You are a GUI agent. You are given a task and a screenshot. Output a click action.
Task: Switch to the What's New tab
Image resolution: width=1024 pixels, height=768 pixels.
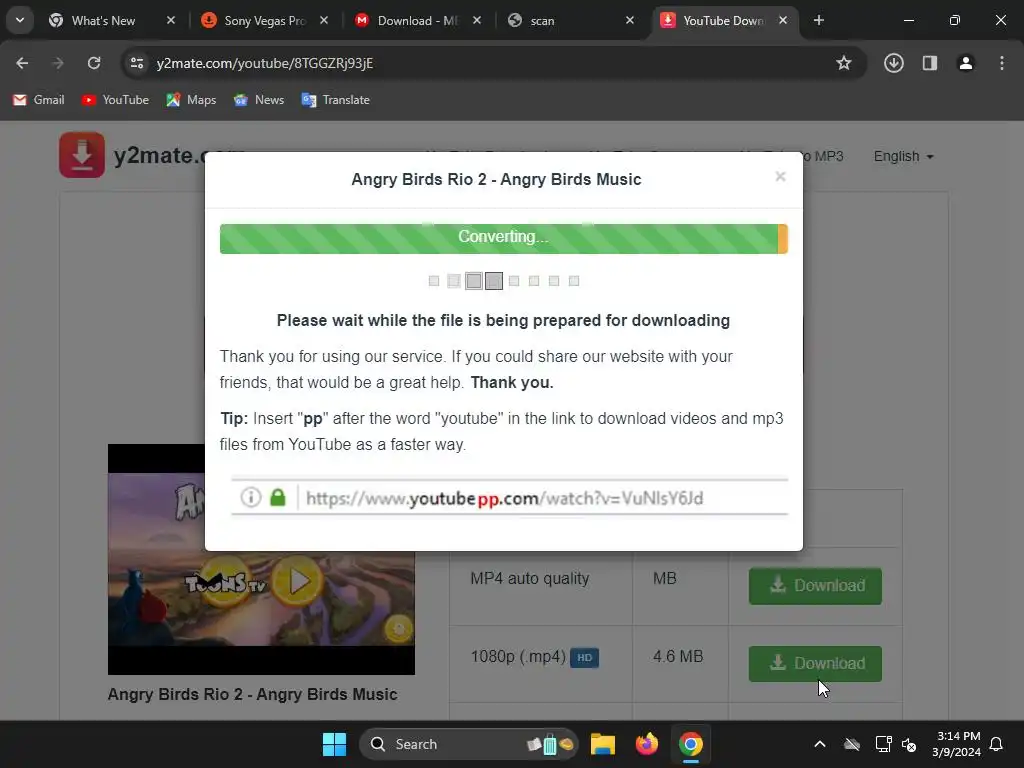[x=104, y=21]
